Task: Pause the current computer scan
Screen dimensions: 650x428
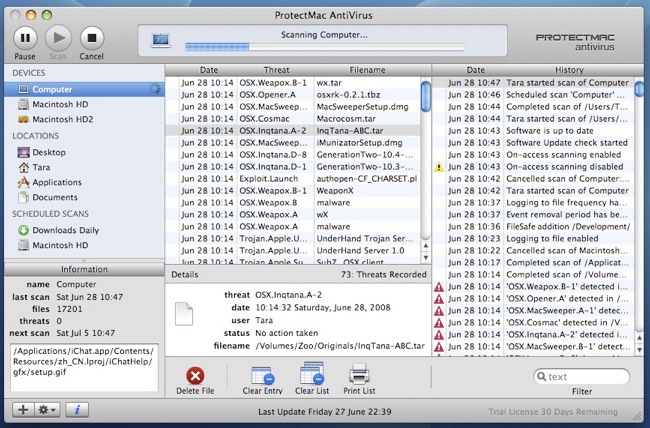Action: pos(25,37)
